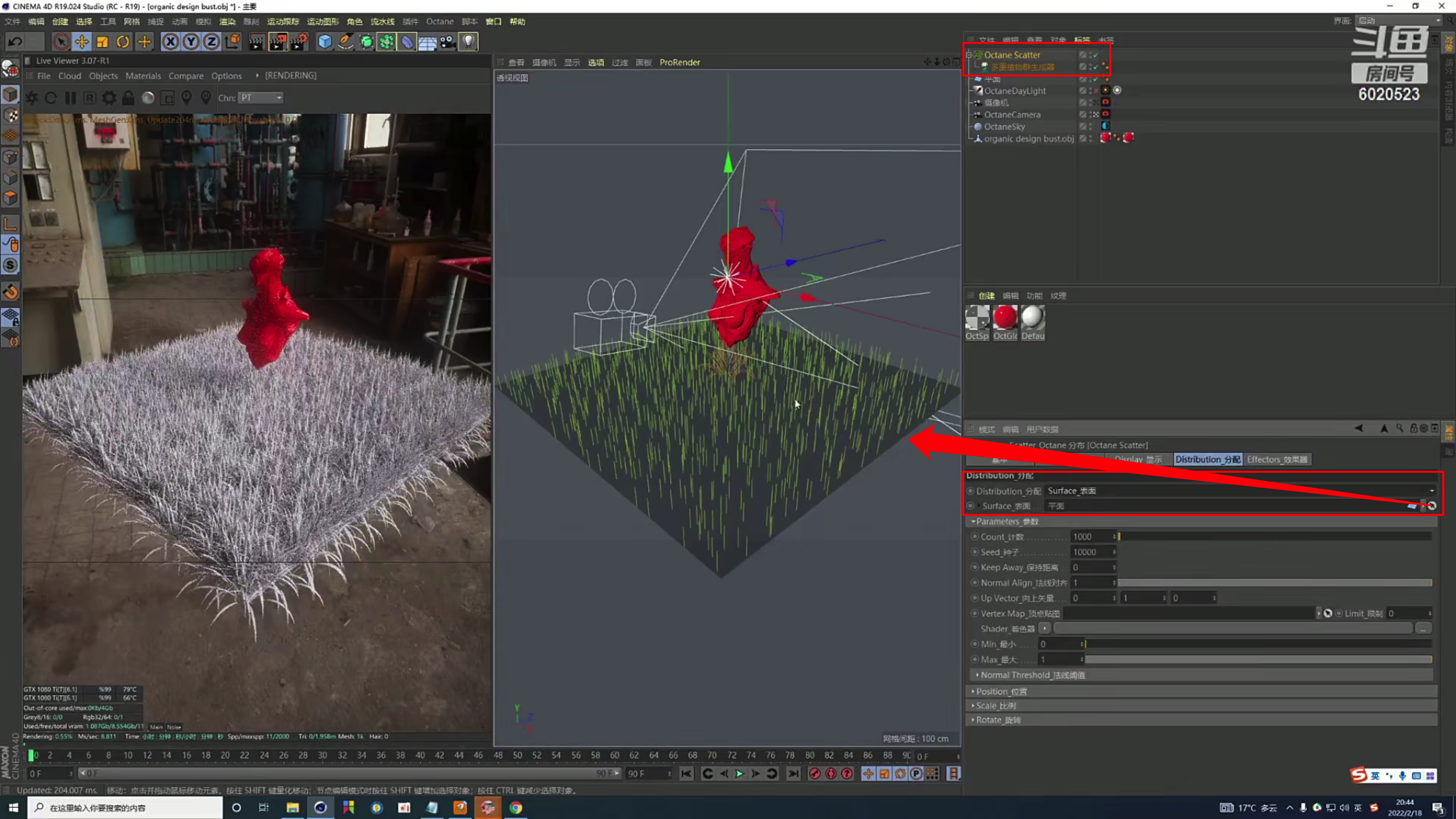Open the Live Viewer Compare menu
This screenshot has height=819, width=1456.
point(186,76)
